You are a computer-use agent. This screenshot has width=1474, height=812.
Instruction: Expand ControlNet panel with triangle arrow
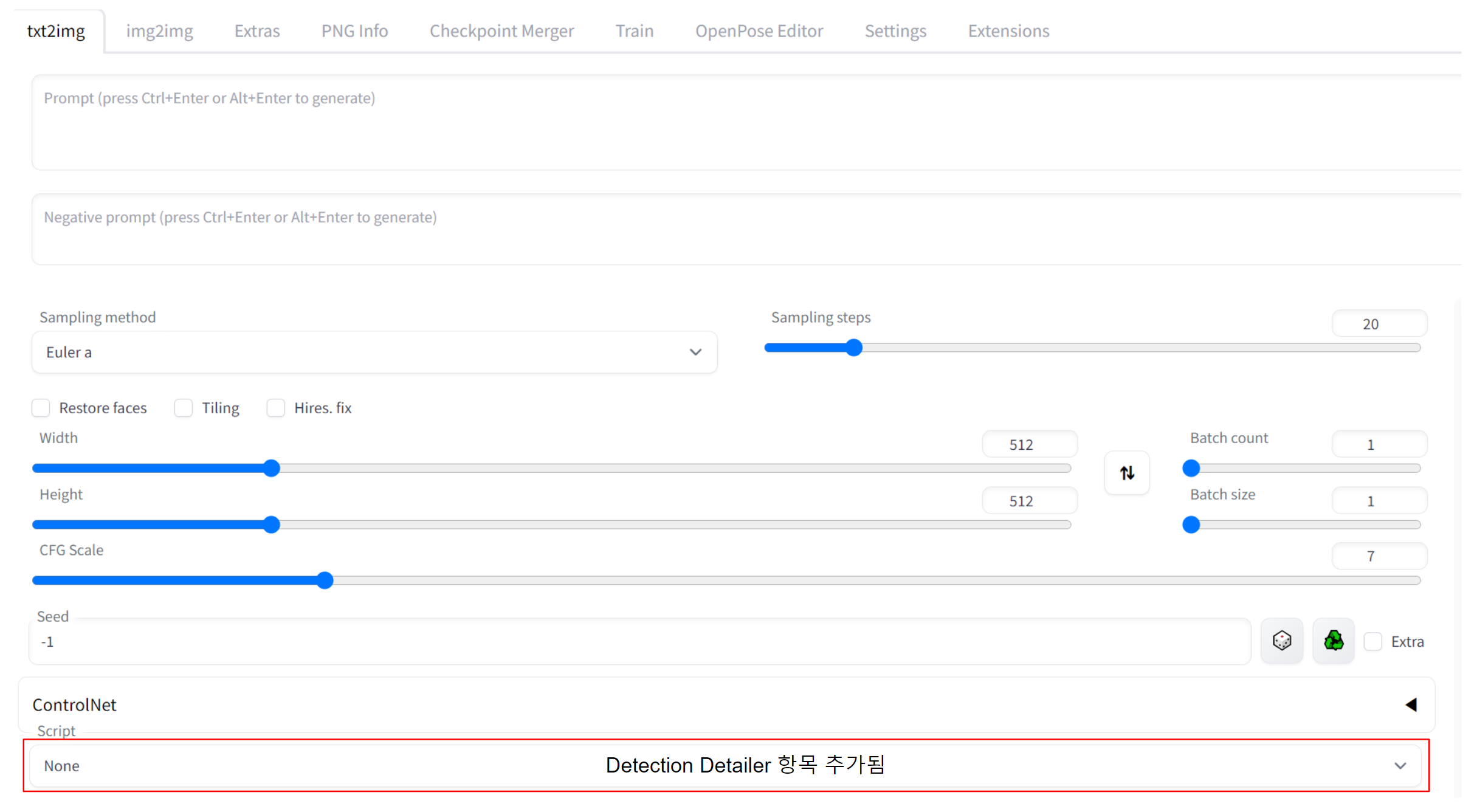pos(1411,704)
